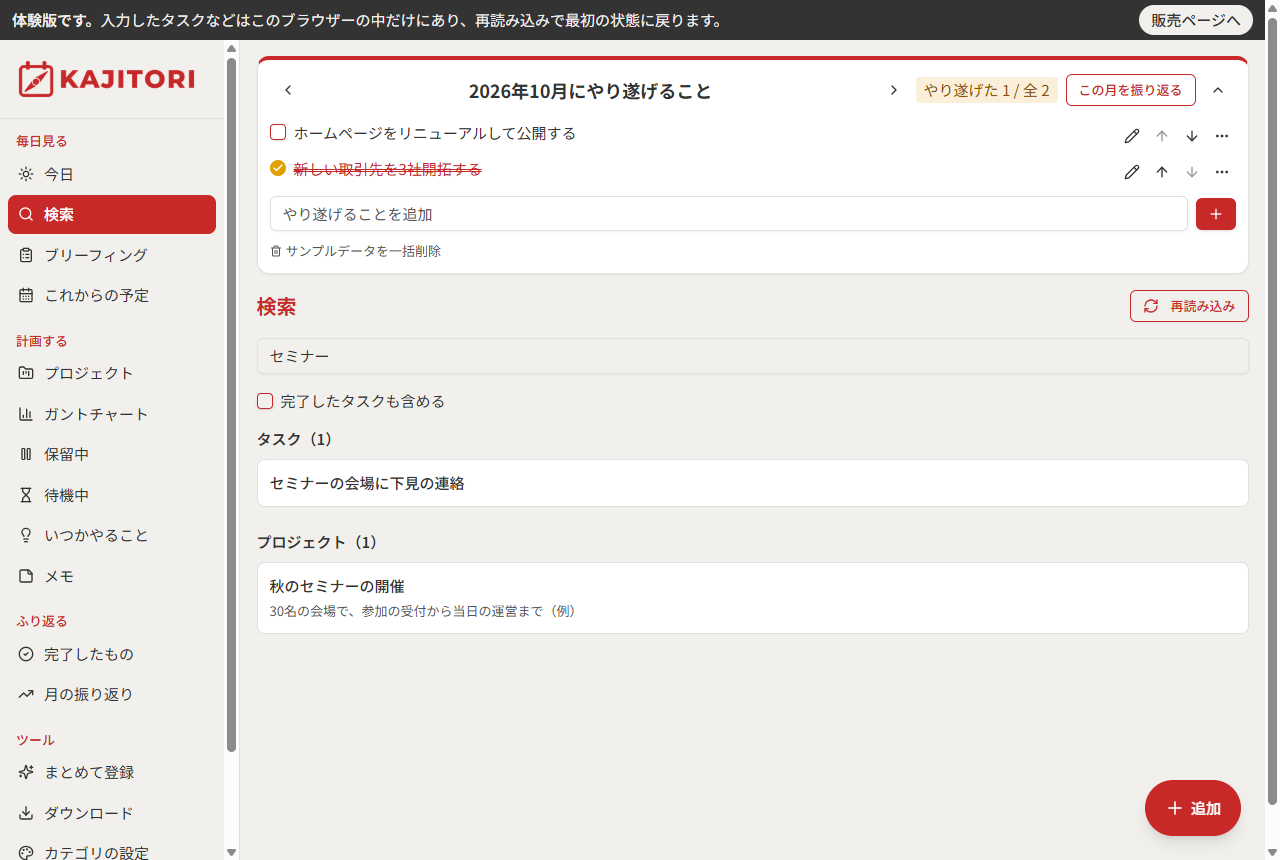The image size is (1280, 860).
Task: Click the ダウンロード download icon
Action: coord(26,813)
